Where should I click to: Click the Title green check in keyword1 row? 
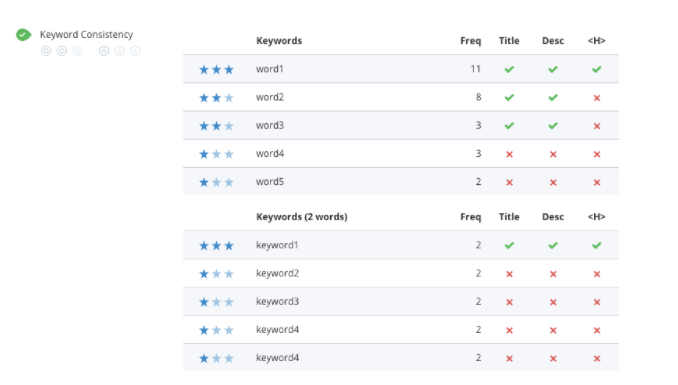click(x=509, y=245)
